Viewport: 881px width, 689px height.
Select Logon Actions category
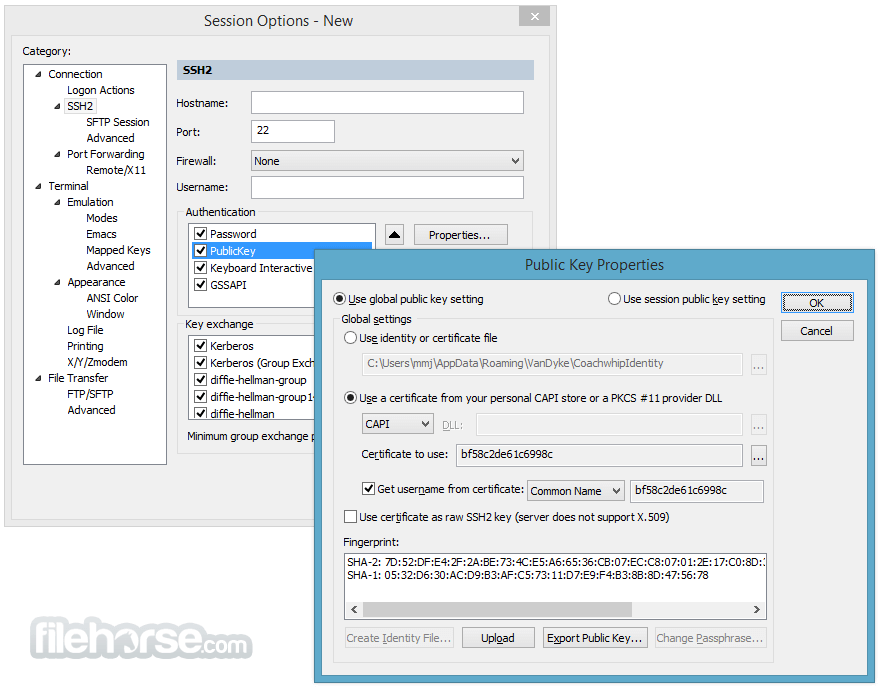101,90
